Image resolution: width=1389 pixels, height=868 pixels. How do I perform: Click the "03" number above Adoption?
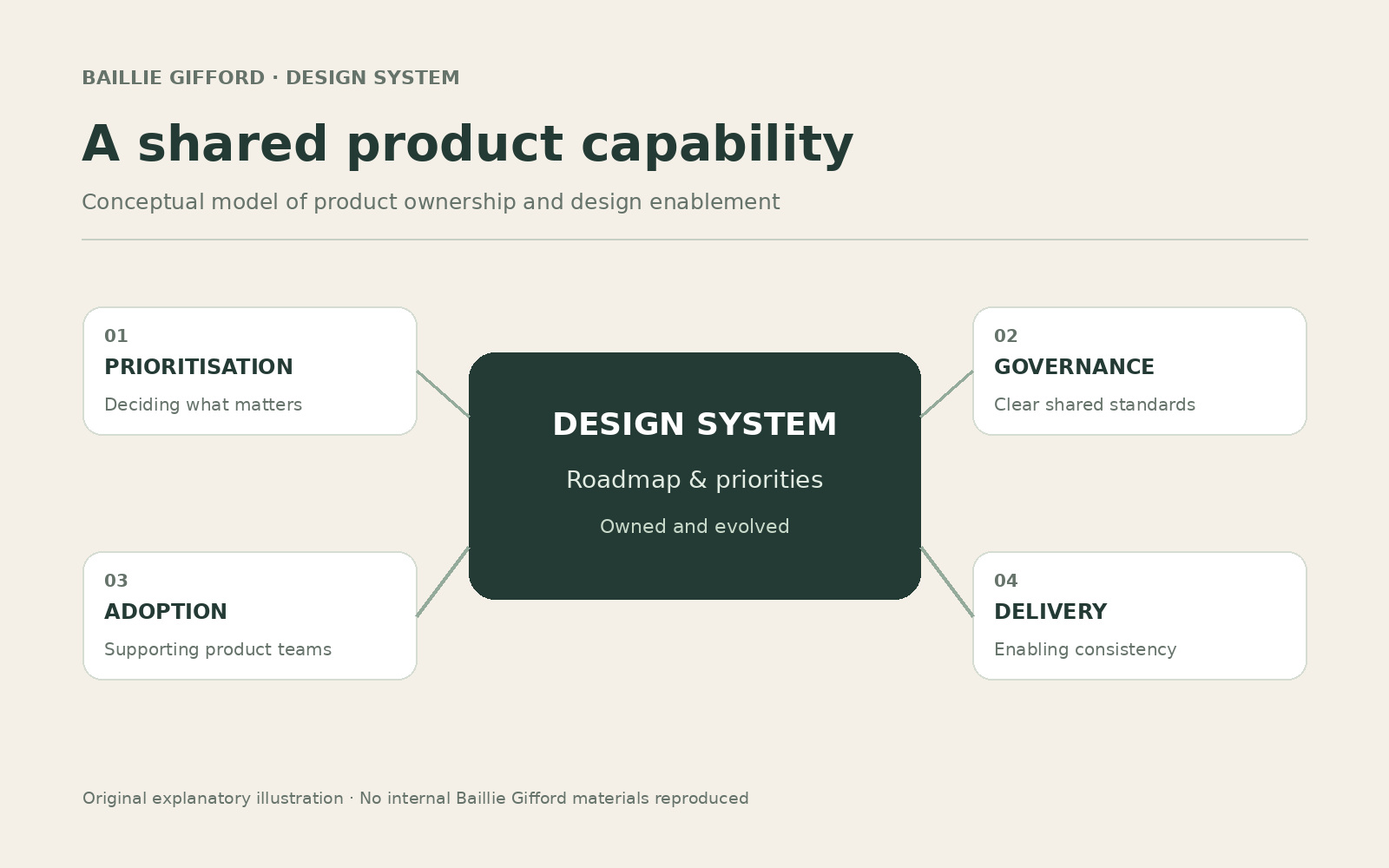pyautogui.click(x=116, y=581)
